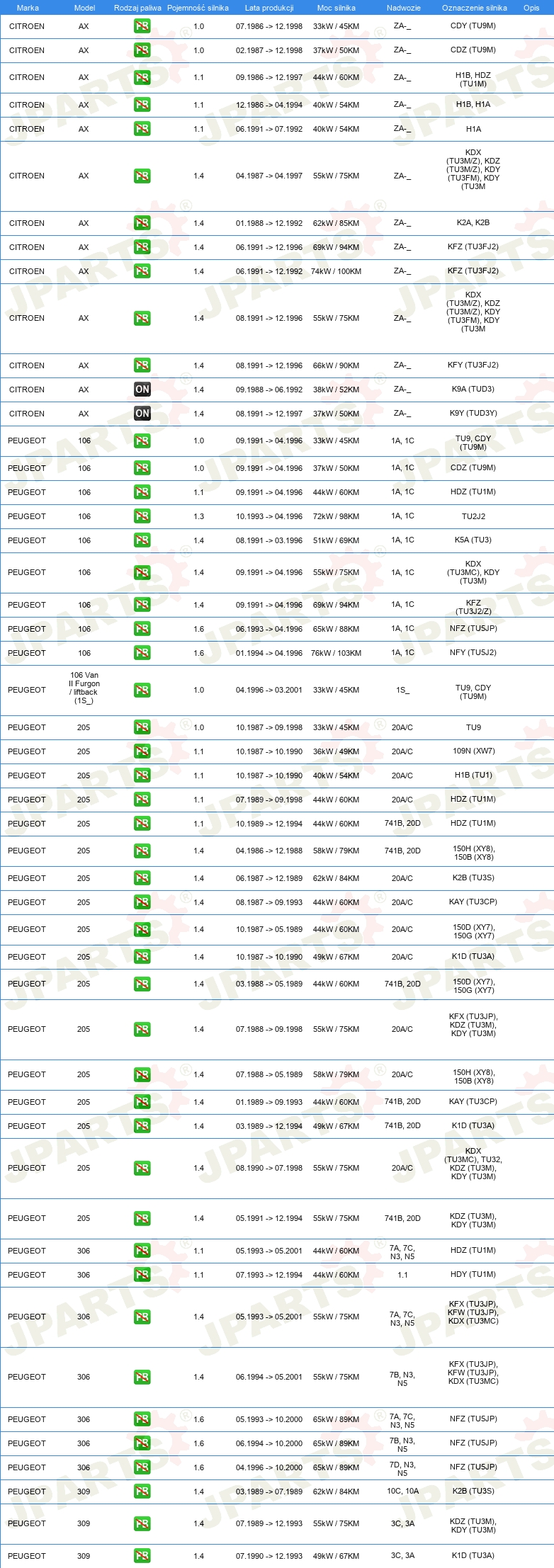Click the petrol icon in the H1B, HDZ (TU1M) row

(x=142, y=77)
